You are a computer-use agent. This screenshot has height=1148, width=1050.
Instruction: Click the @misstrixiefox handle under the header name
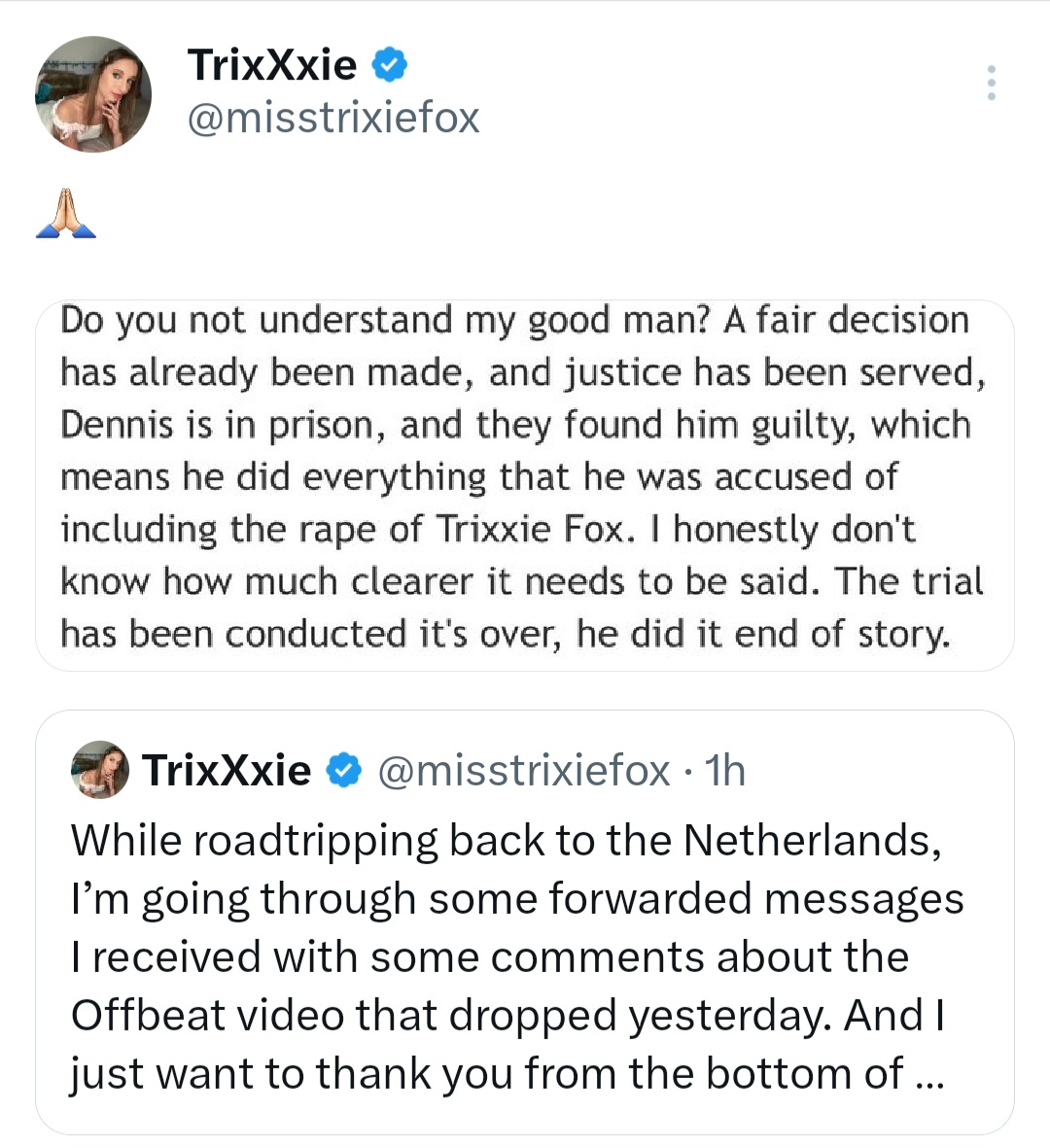pyautogui.click(x=332, y=118)
